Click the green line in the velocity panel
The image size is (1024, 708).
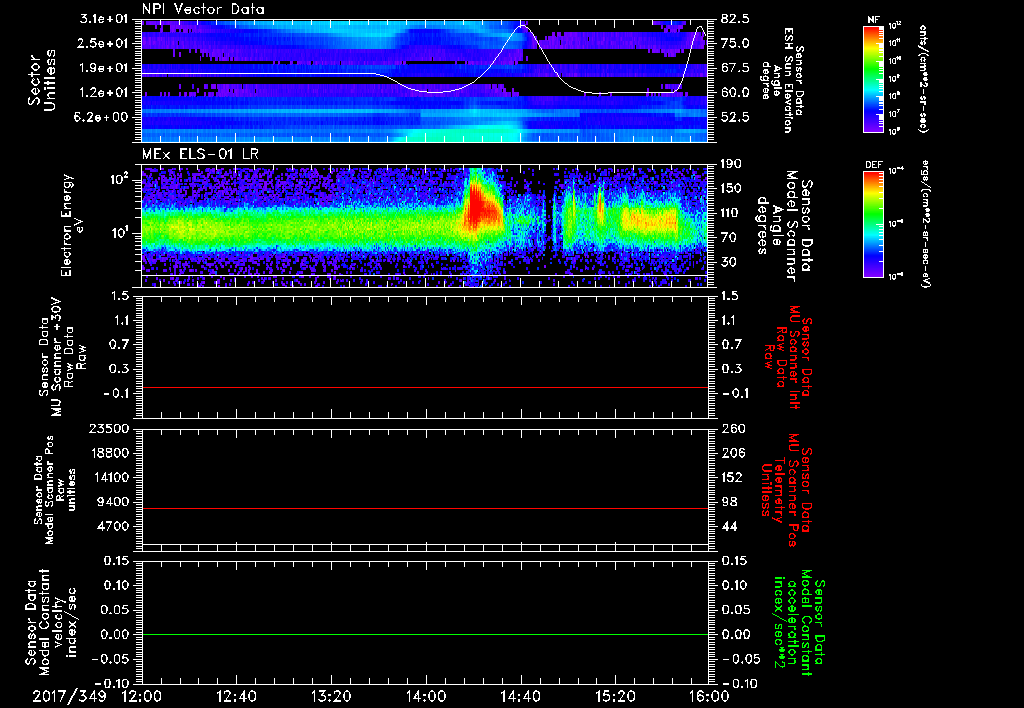click(x=425, y=634)
